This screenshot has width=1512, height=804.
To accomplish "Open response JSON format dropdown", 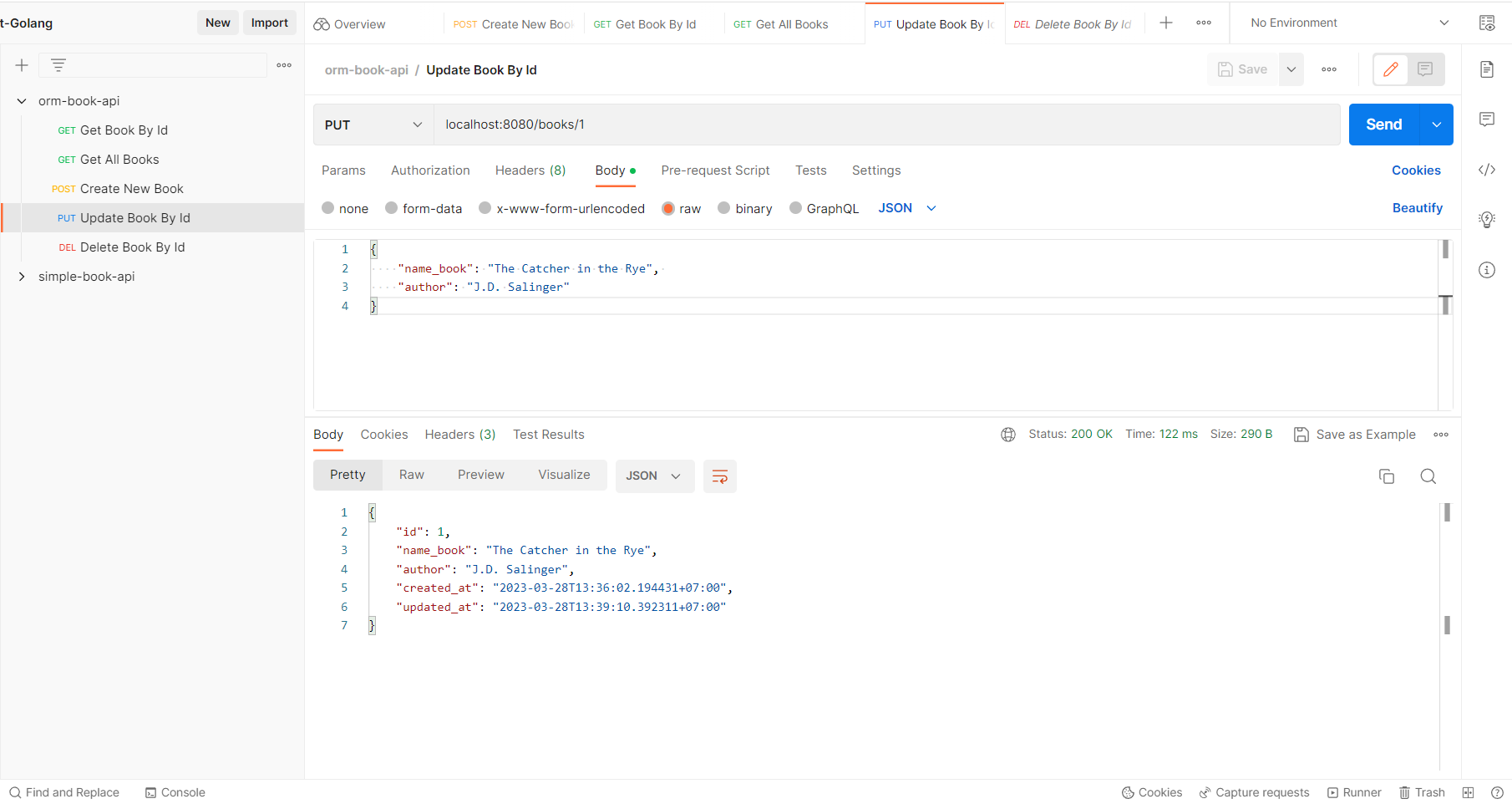I will (655, 476).
